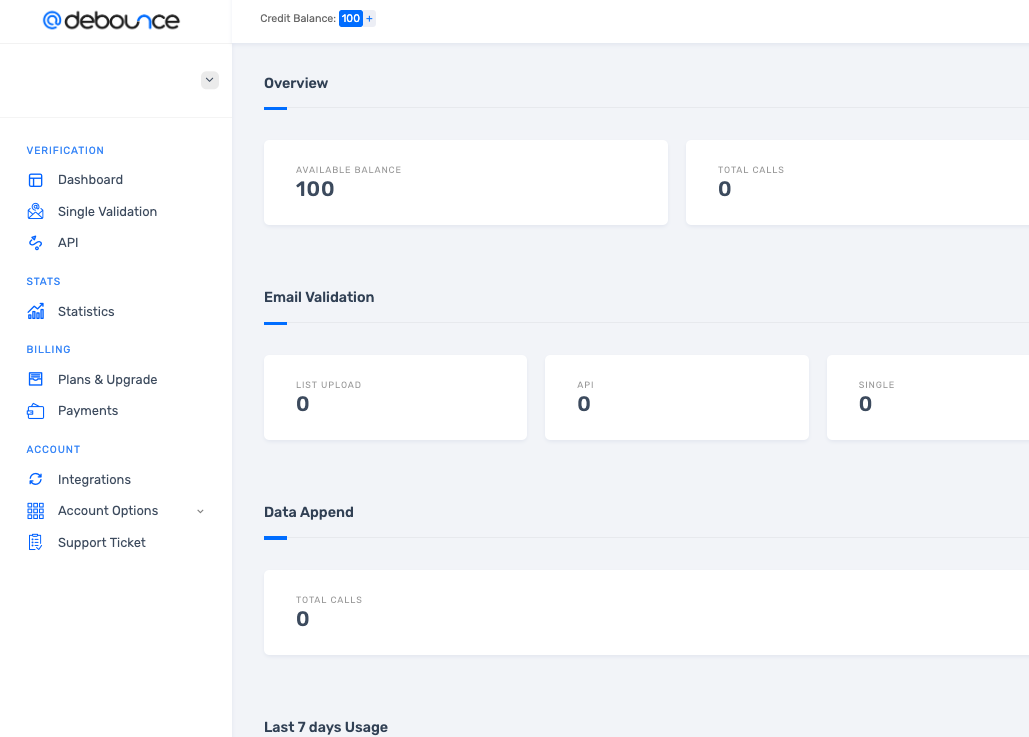1029x737 pixels.
Task: Click the Support Ticket clipboard icon
Action: [x=35, y=542]
